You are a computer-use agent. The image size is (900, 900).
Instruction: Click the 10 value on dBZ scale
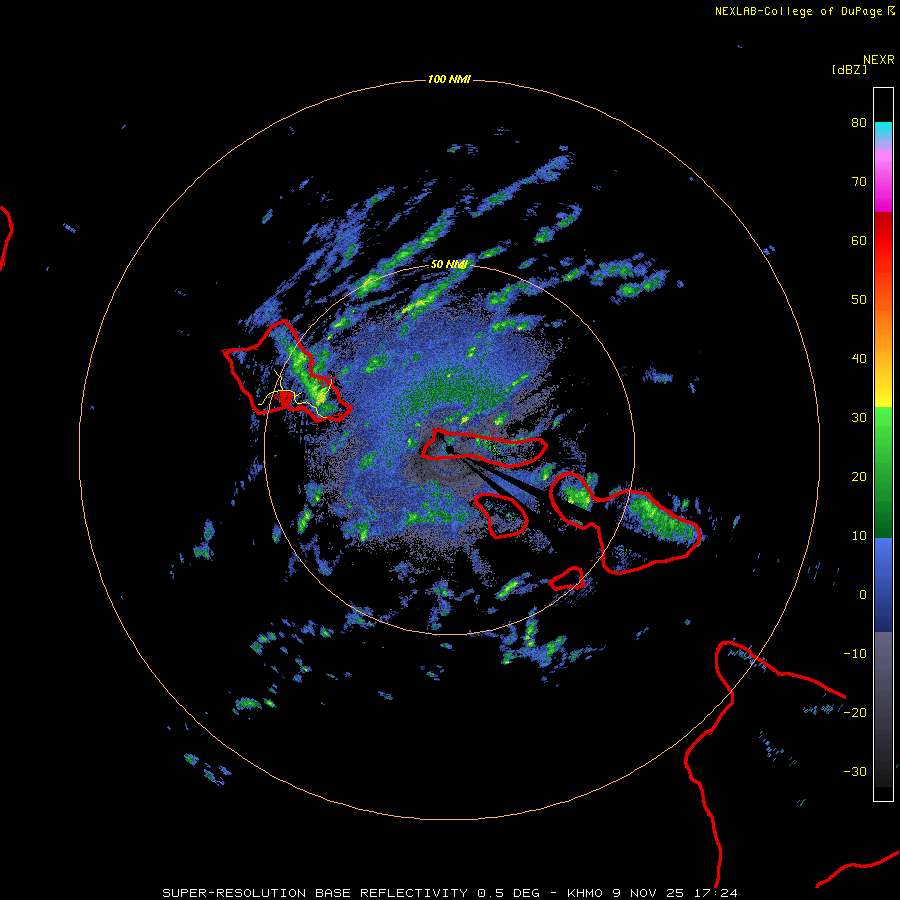[859, 536]
